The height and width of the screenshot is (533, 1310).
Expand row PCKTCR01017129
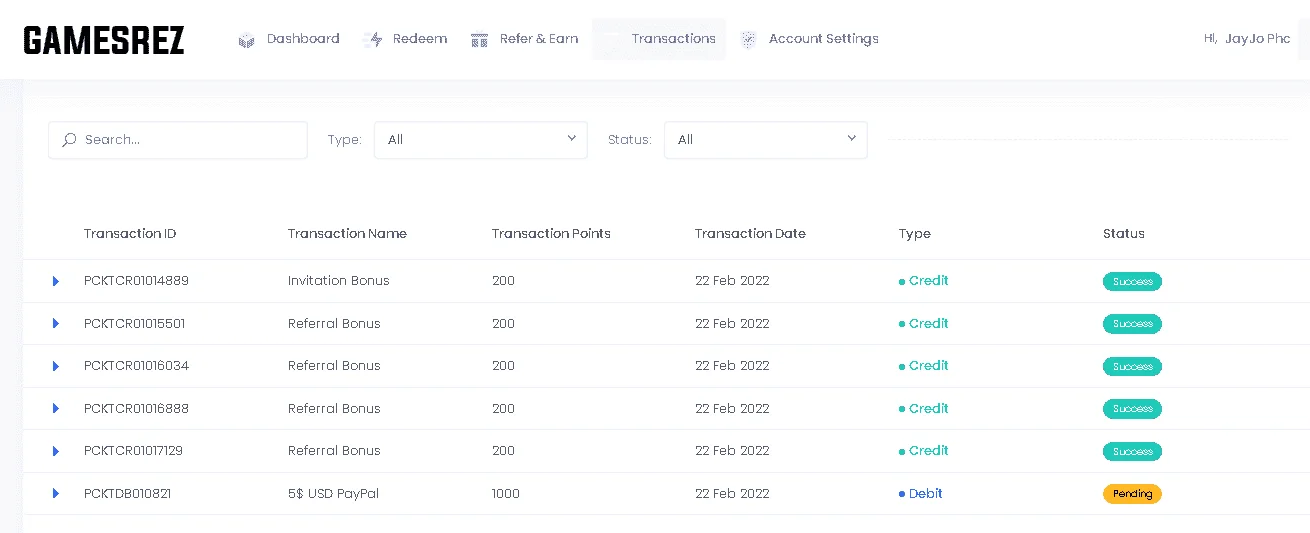56,451
